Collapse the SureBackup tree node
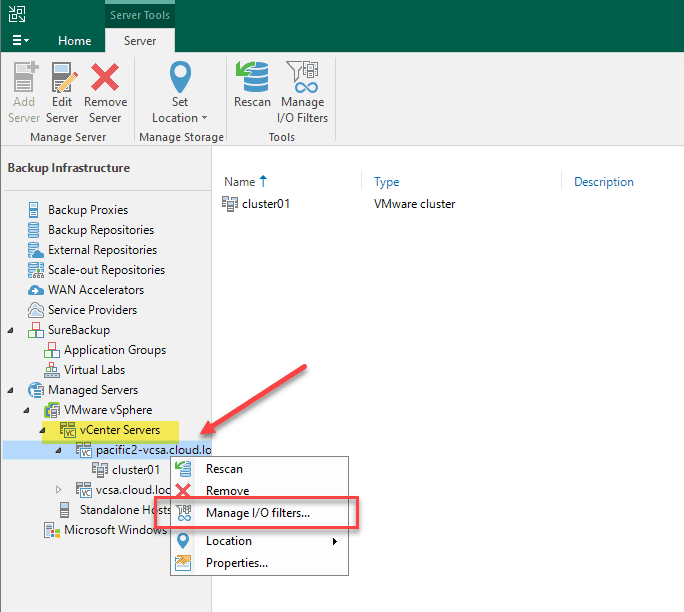 click(x=11, y=330)
